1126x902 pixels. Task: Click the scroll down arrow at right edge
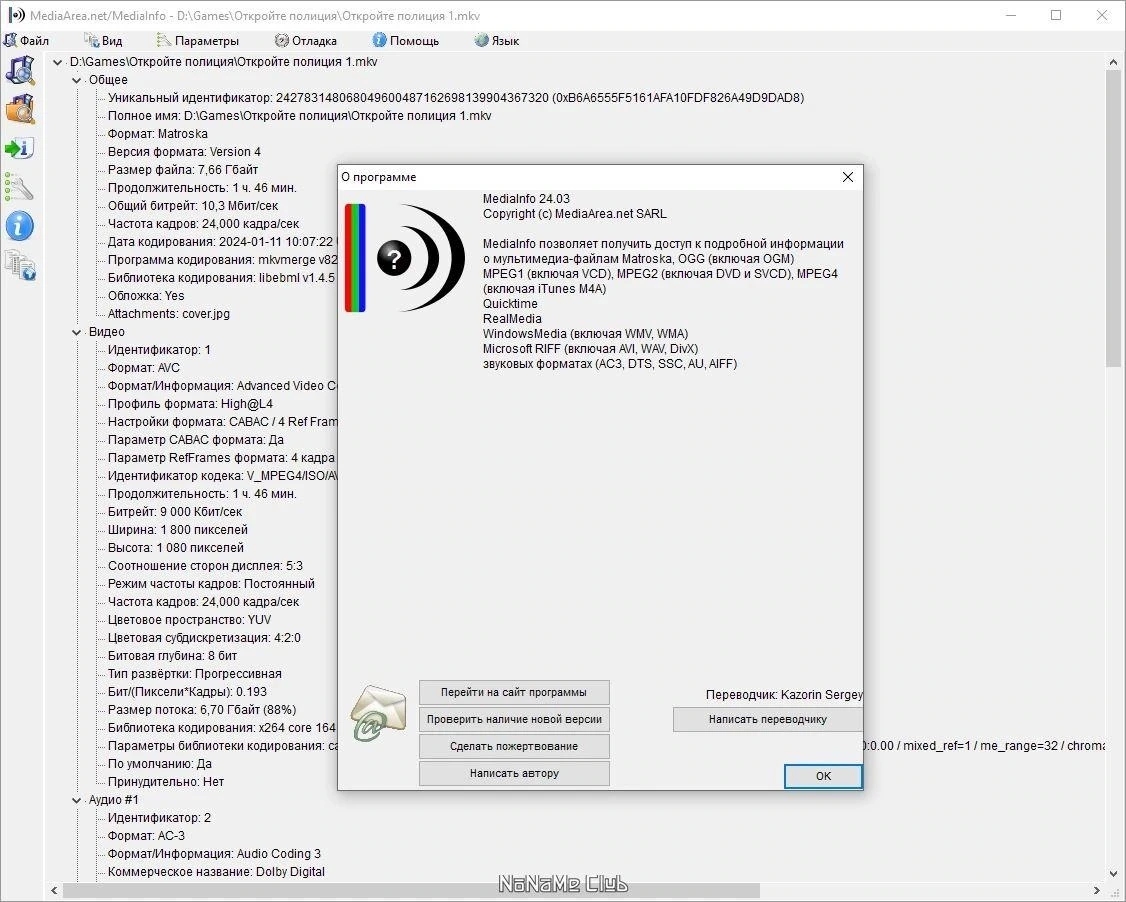pyautogui.click(x=1113, y=873)
